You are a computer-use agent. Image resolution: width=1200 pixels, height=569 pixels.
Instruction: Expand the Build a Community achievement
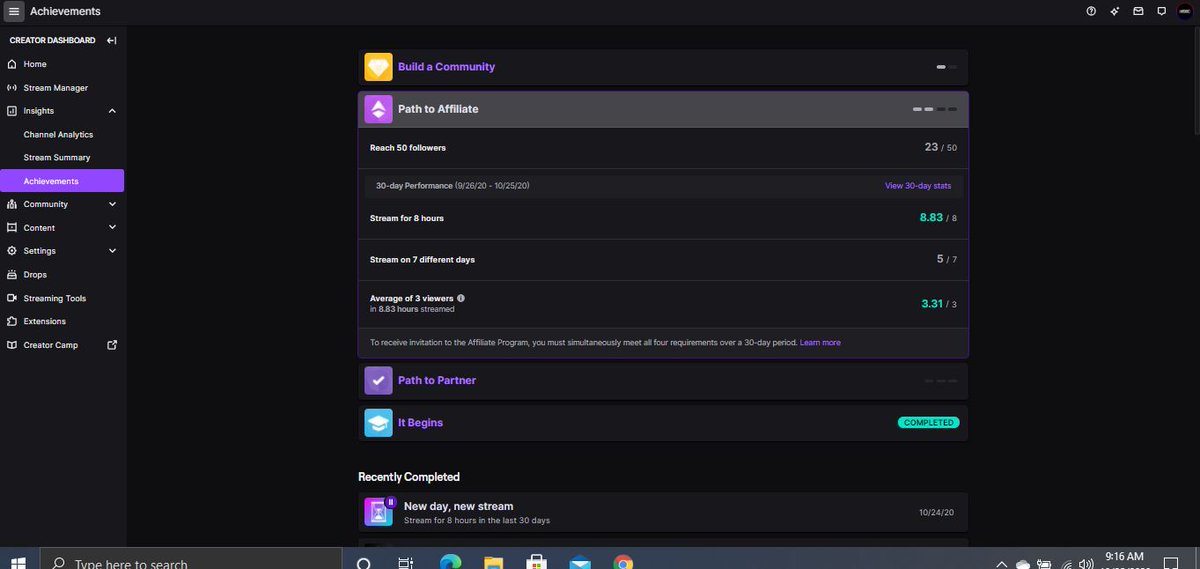pyautogui.click(x=663, y=67)
